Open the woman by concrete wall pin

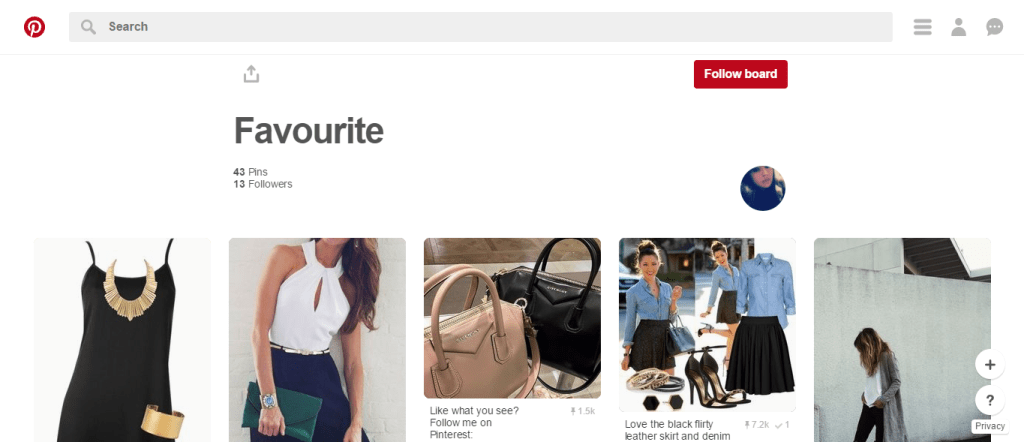tap(902, 339)
